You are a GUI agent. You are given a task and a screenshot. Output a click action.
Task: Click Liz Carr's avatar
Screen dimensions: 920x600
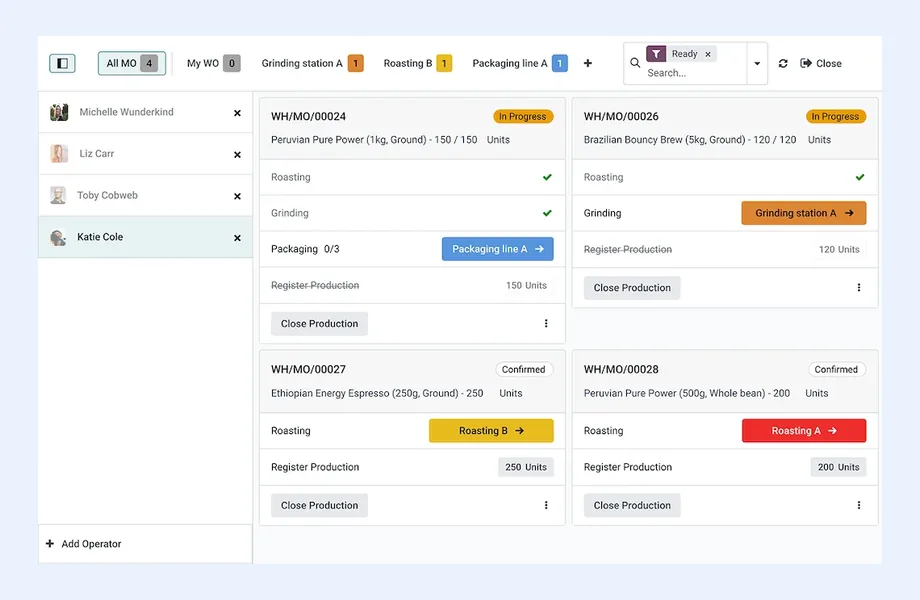(59, 154)
